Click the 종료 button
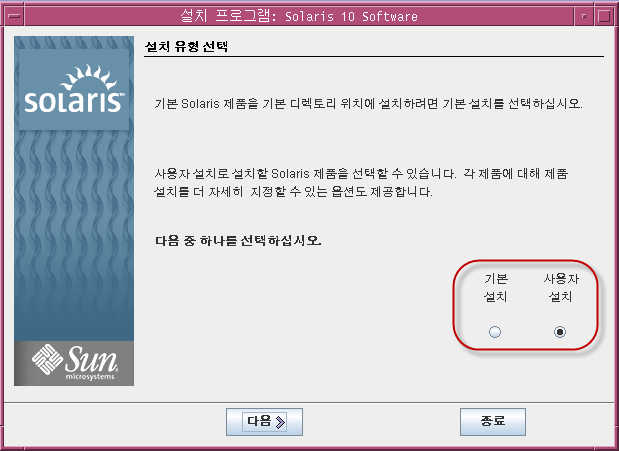Image resolution: width=619 pixels, height=451 pixels. coord(493,422)
